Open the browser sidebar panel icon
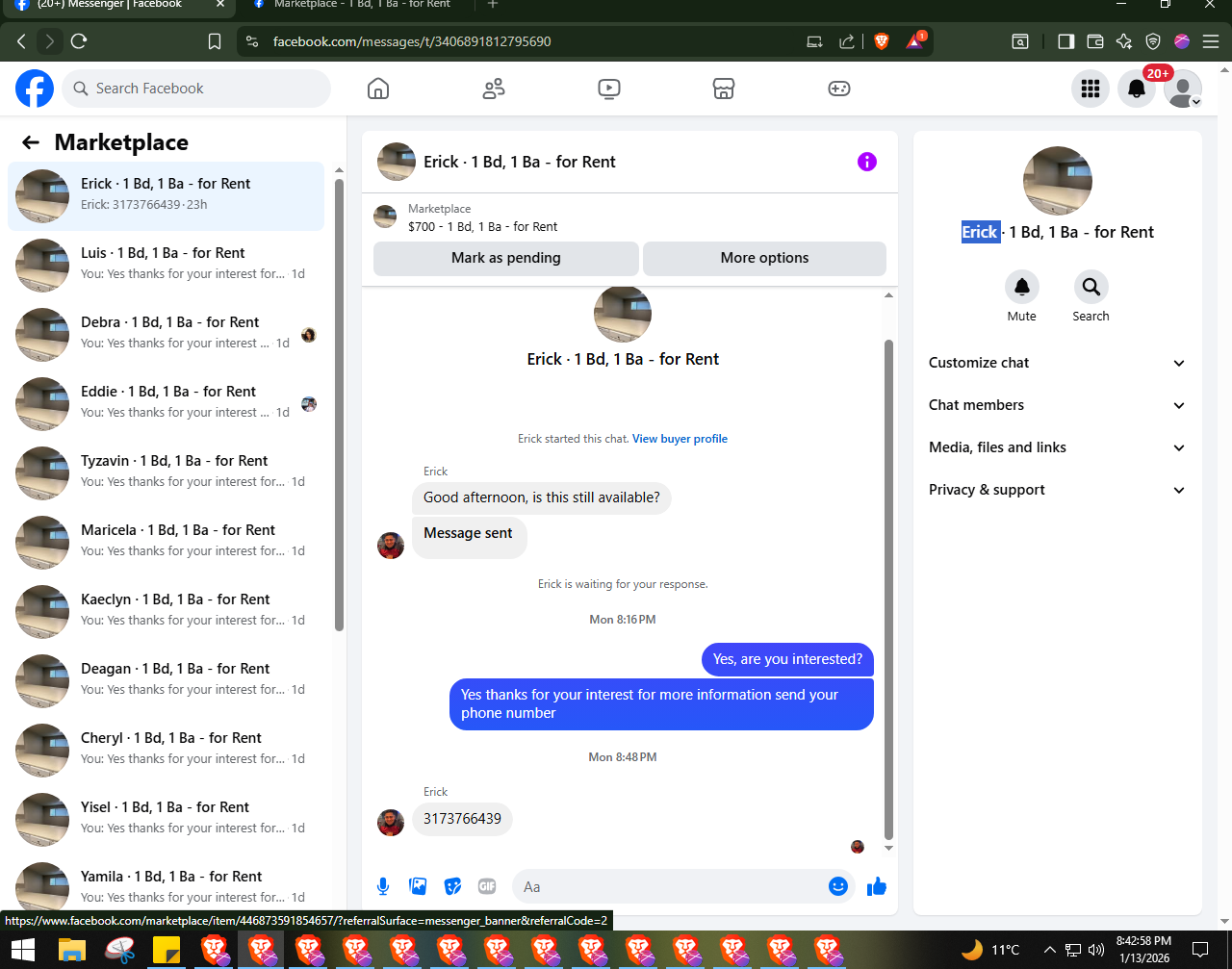 click(x=1065, y=41)
